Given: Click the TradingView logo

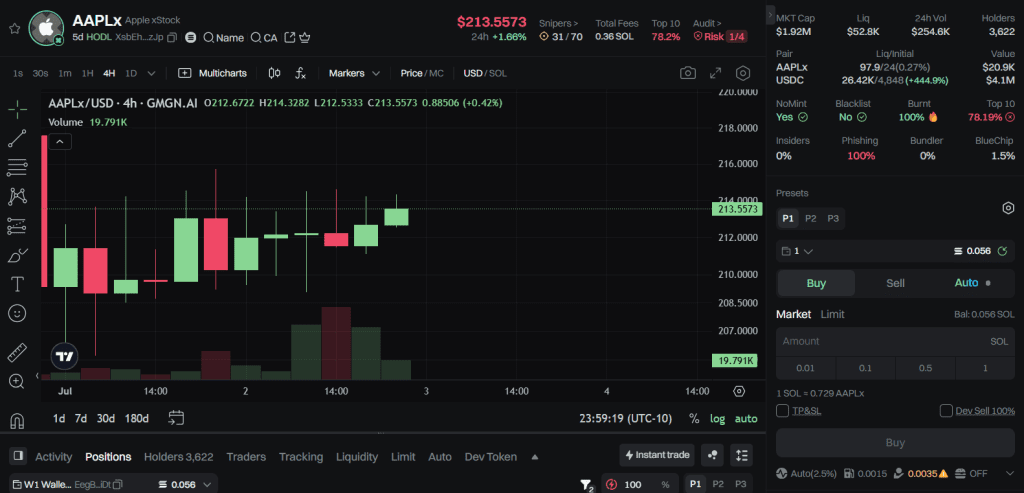Looking at the screenshot, I should [65, 357].
